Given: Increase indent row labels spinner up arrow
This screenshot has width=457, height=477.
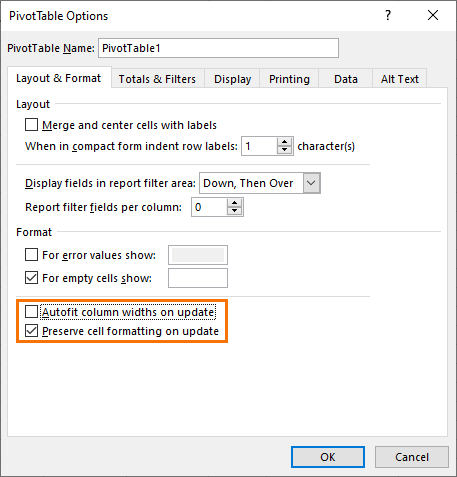Looking at the screenshot, I should click(x=284, y=142).
